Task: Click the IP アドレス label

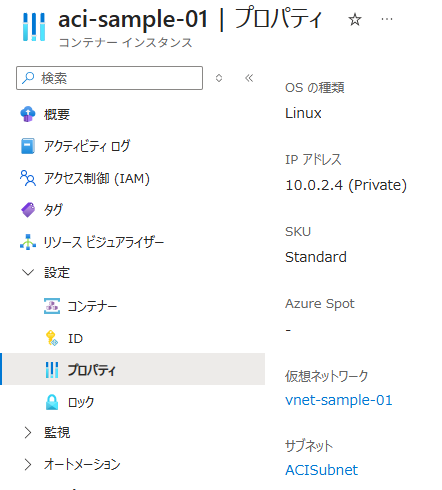Action: 313,159
